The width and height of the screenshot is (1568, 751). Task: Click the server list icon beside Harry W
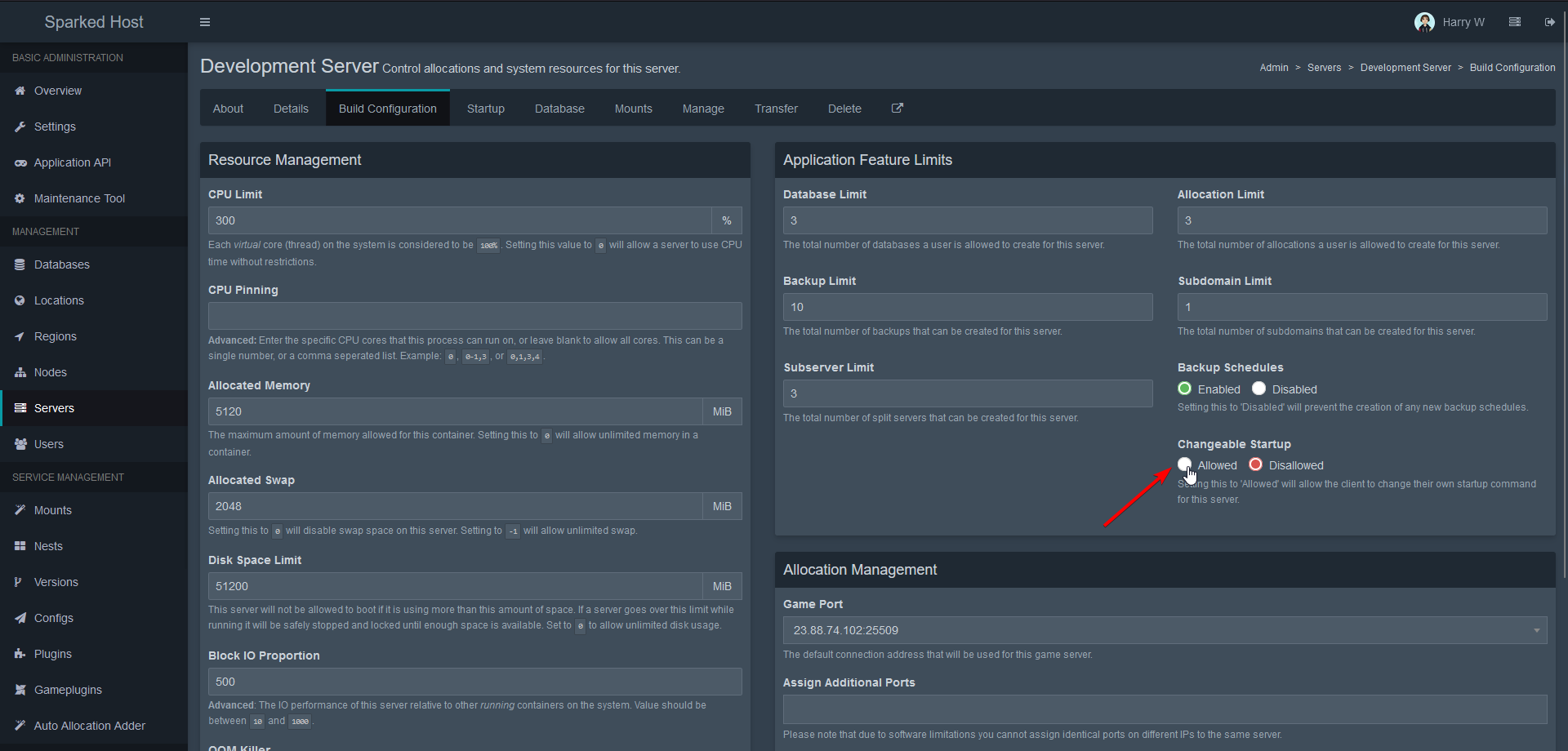point(1515,21)
